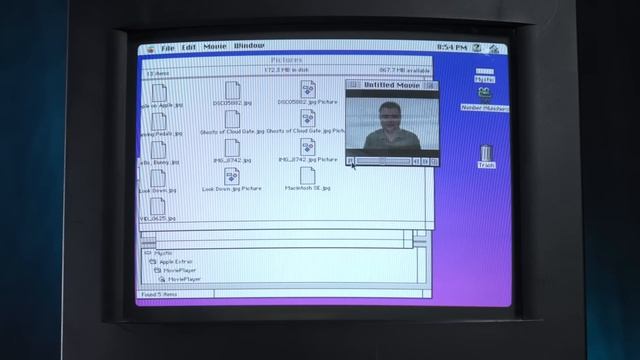640x360 pixels.
Task: Click the Pictures window title bar
Action: [287, 60]
